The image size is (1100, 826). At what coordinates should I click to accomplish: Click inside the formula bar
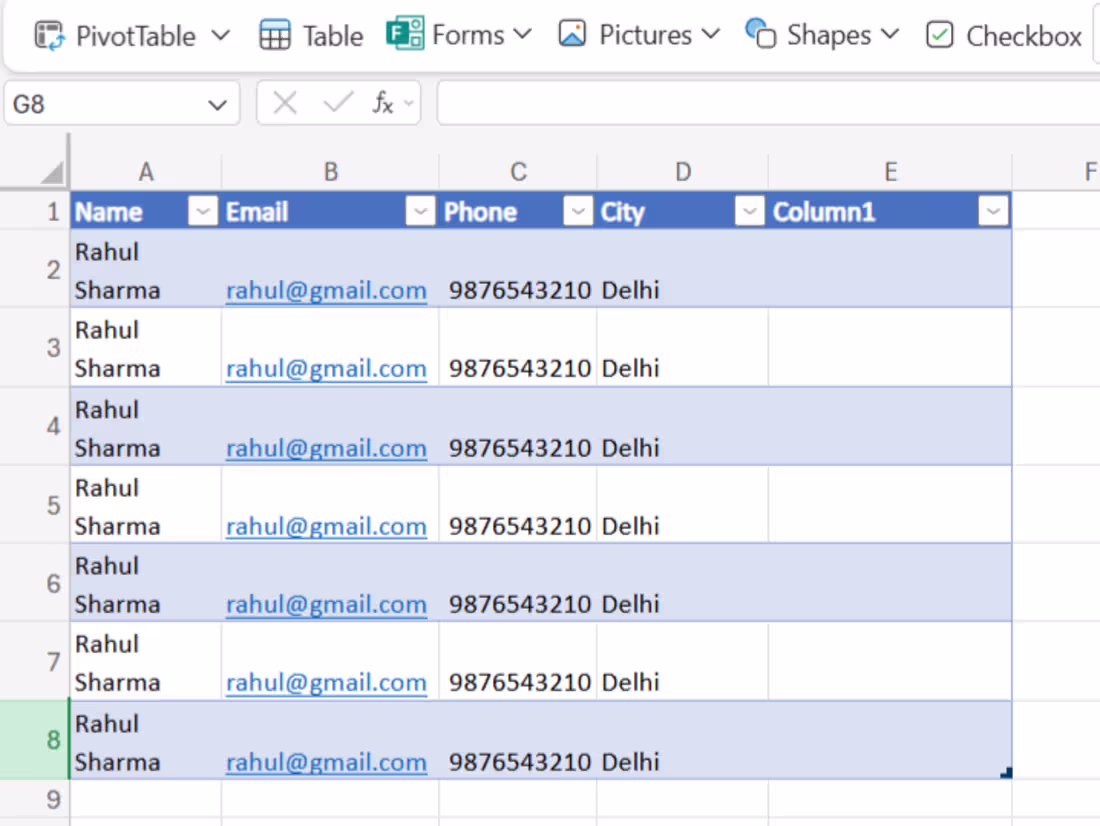pyautogui.click(x=760, y=103)
